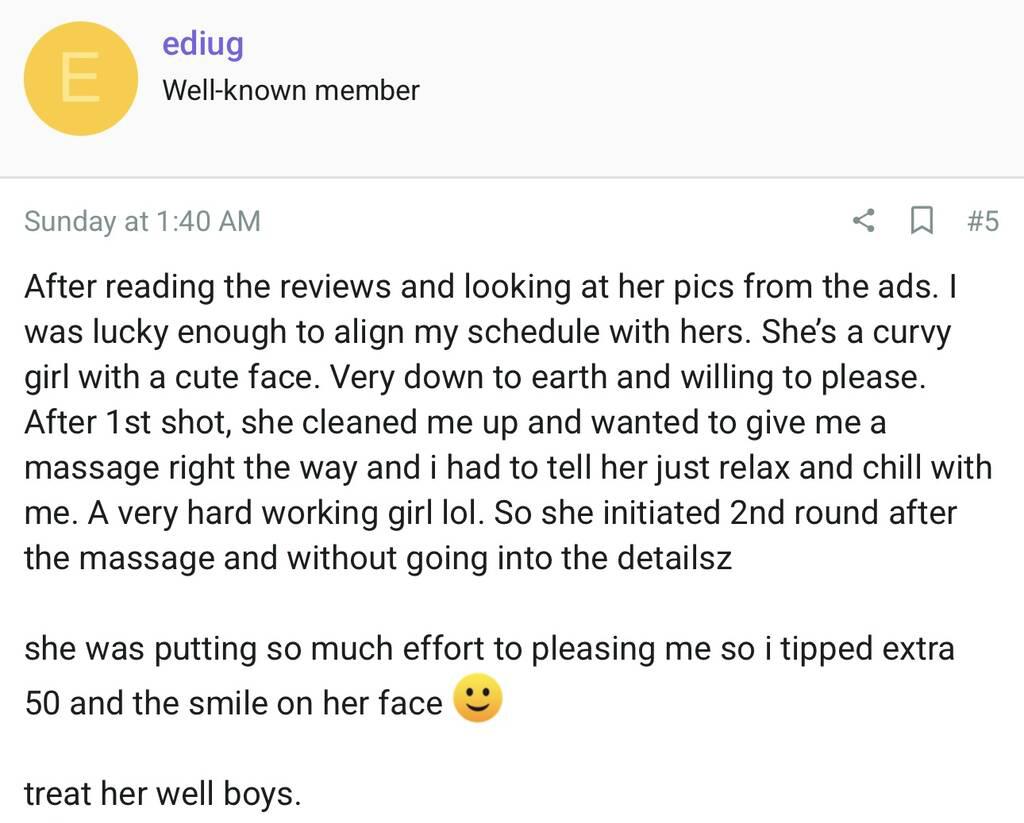1024x823 pixels.
Task: Click the share icon on the post
Action: pos(863,220)
